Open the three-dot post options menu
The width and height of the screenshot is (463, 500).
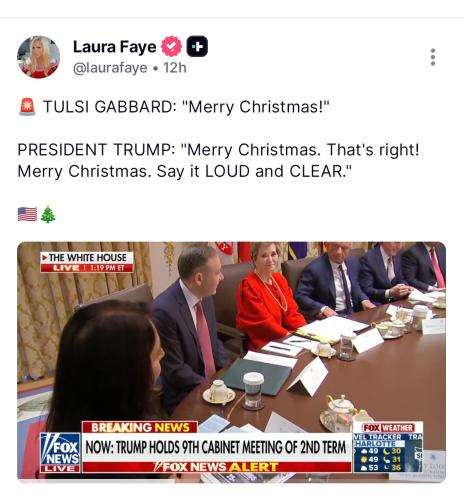pos(433,57)
